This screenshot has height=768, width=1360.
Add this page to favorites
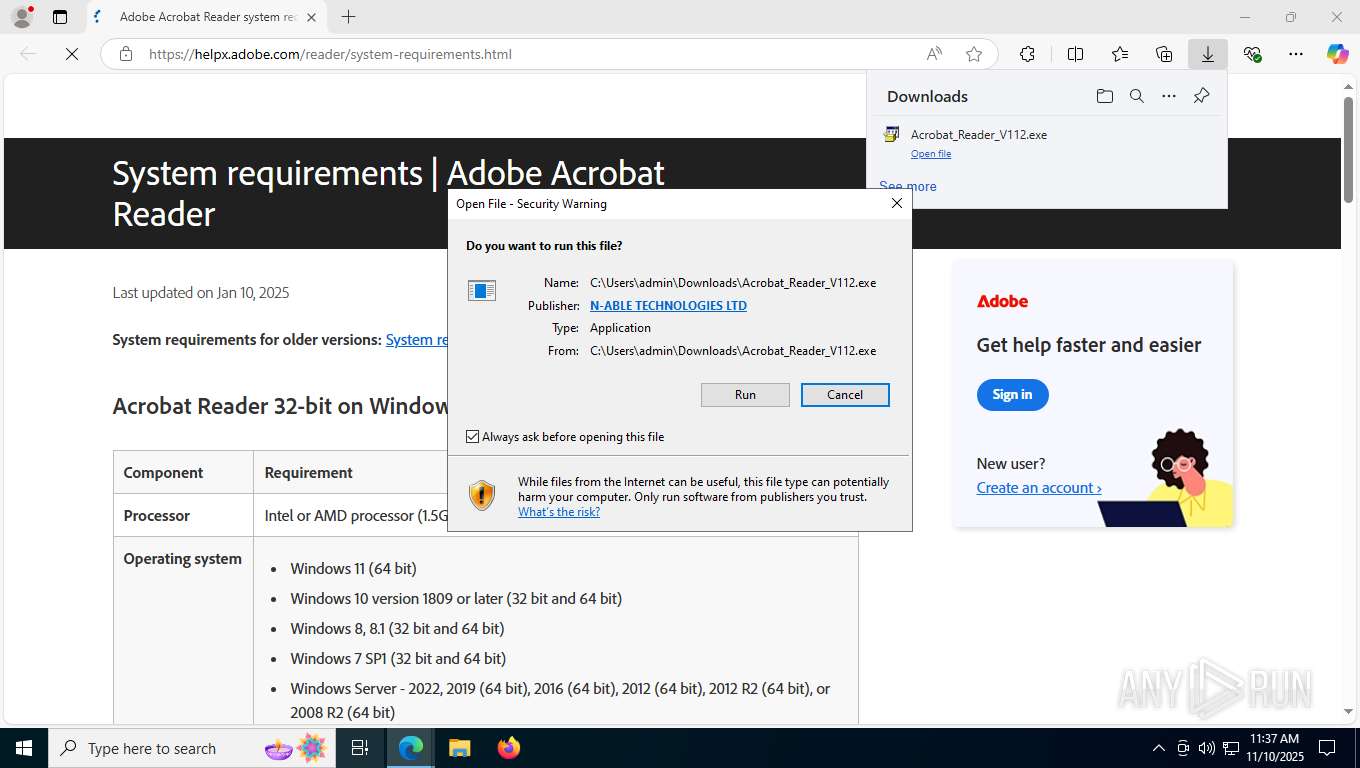[x=973, y=54]
